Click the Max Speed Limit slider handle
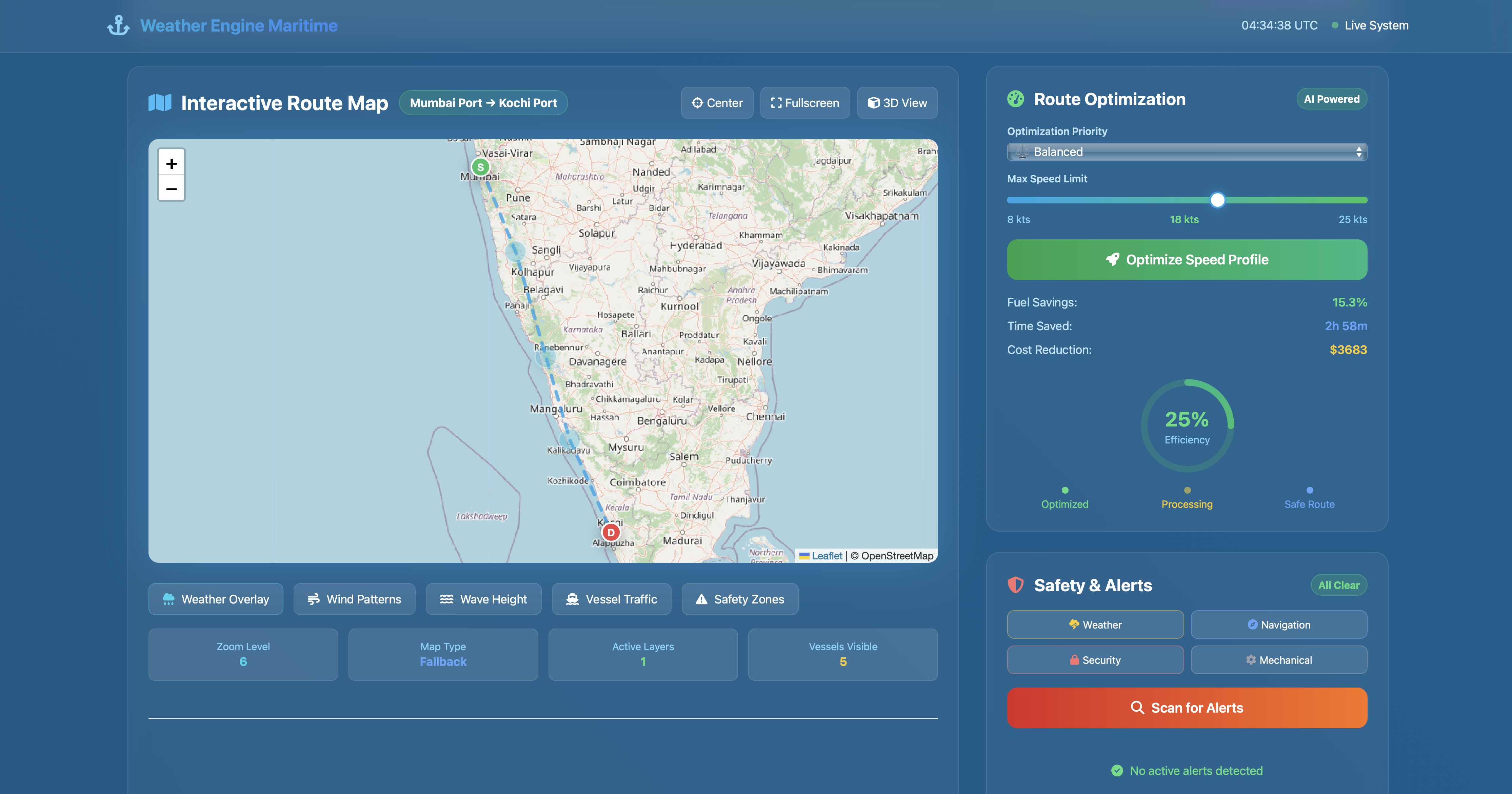Image resolution: width=1512 pixels, height=794 pixels. tap(1217, 200)
